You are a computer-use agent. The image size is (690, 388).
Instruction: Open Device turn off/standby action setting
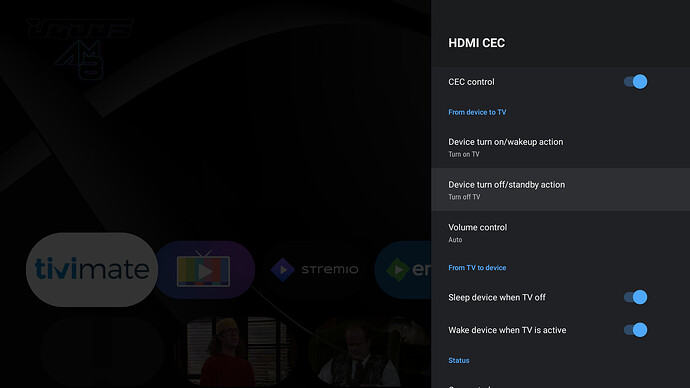[561, 190]
